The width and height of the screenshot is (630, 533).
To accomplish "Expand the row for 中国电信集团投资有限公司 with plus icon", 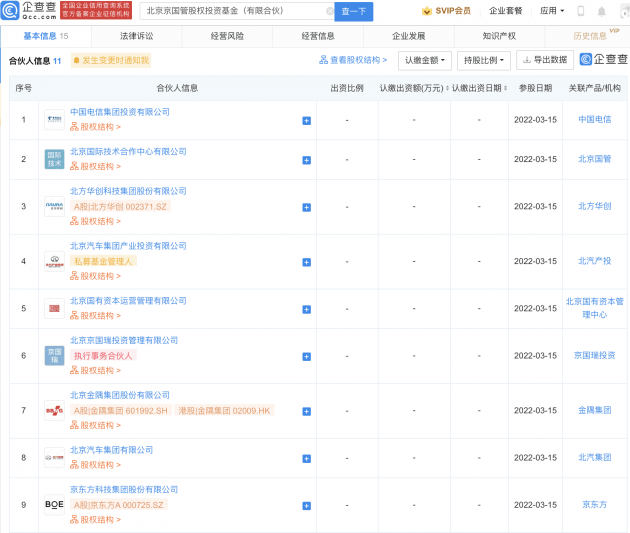I will click(x=306, y=120).
